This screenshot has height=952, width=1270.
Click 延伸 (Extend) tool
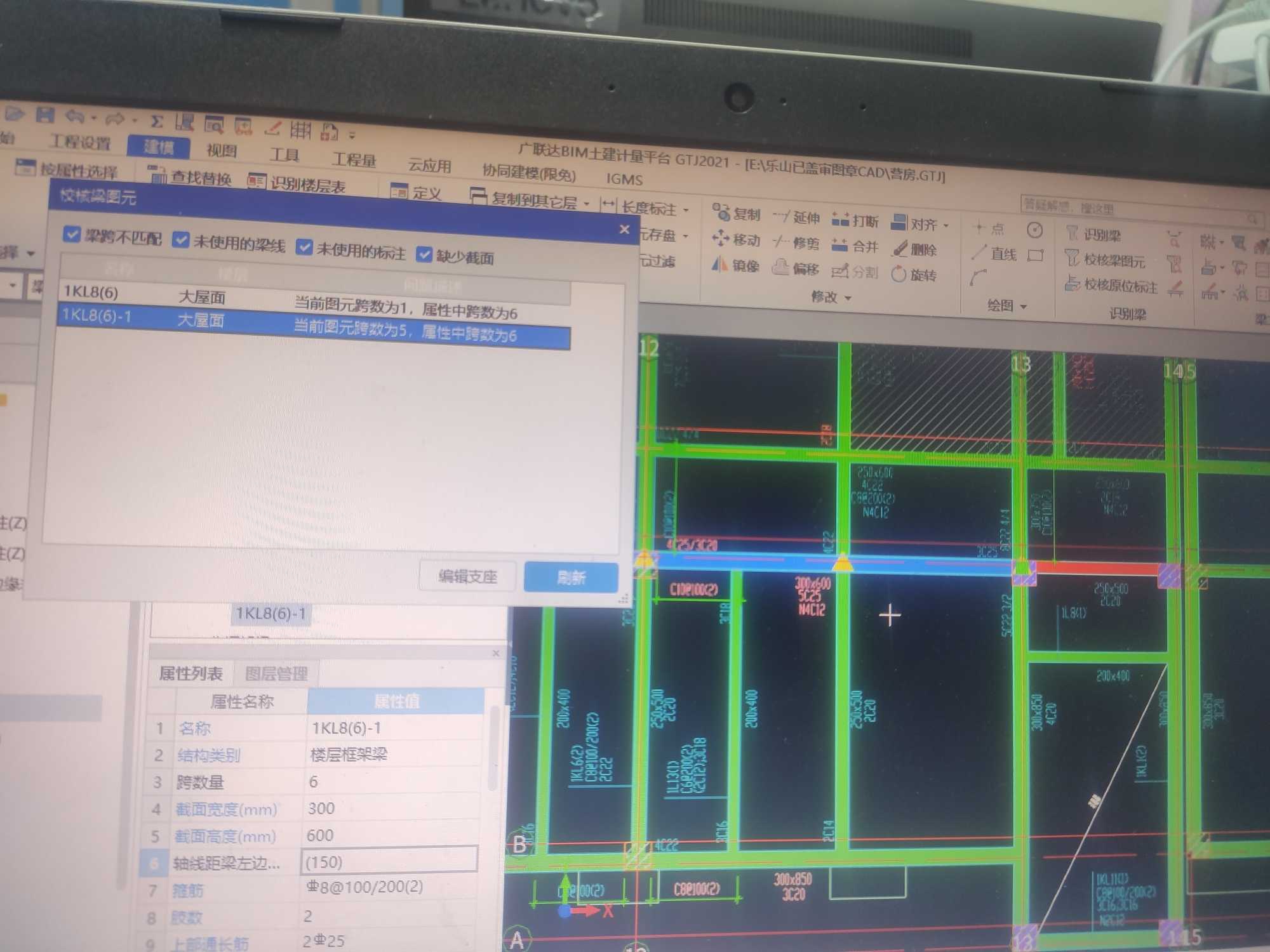coord(797,217)
